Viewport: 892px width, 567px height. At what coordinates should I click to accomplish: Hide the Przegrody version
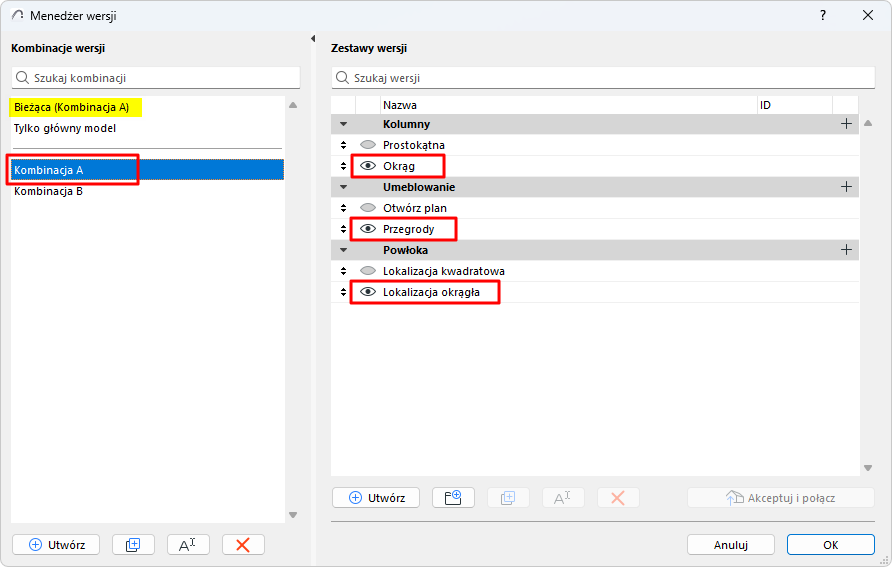[x=368, y=229]
